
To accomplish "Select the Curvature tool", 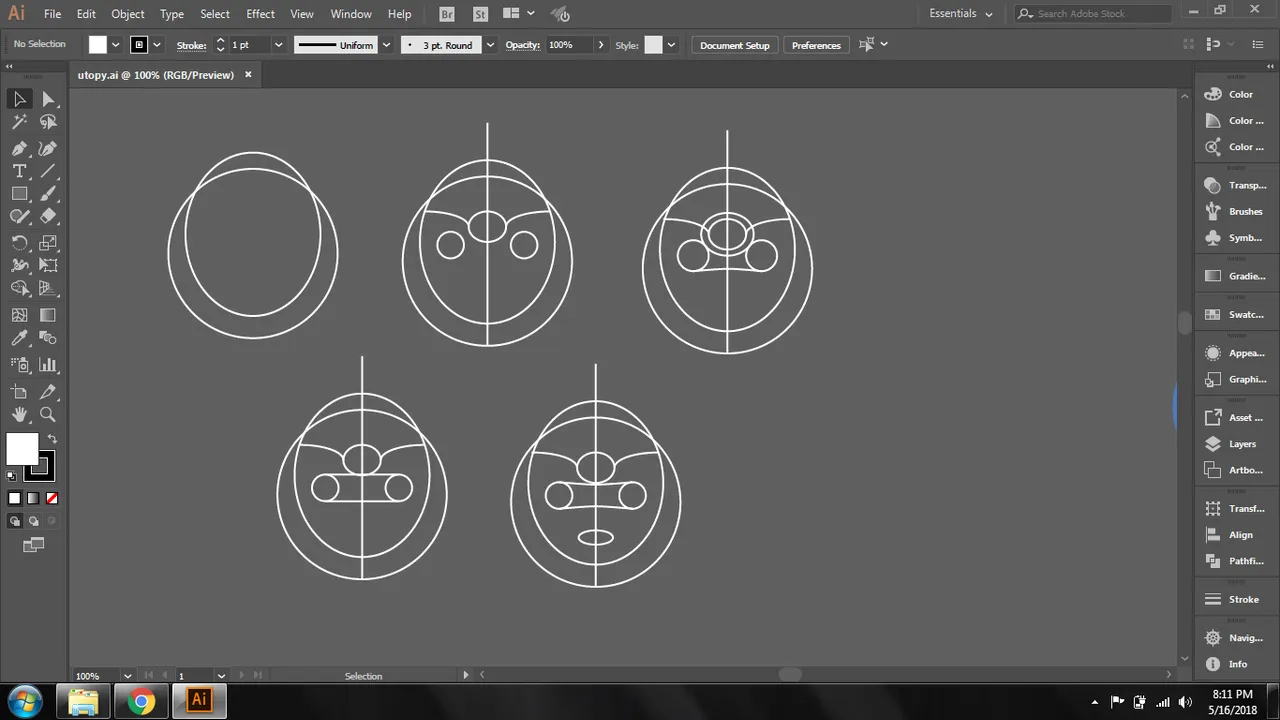I will tap(48, 148).
